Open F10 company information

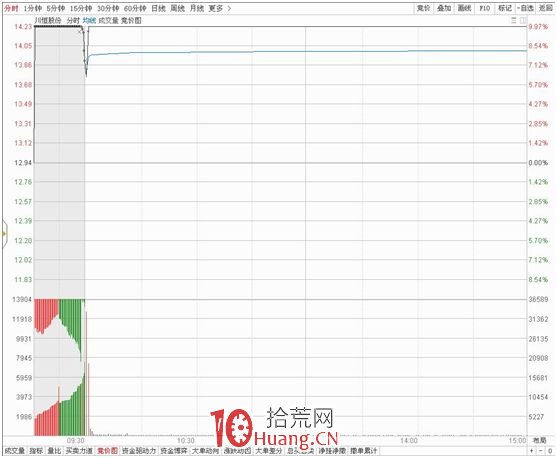(485, 8)
